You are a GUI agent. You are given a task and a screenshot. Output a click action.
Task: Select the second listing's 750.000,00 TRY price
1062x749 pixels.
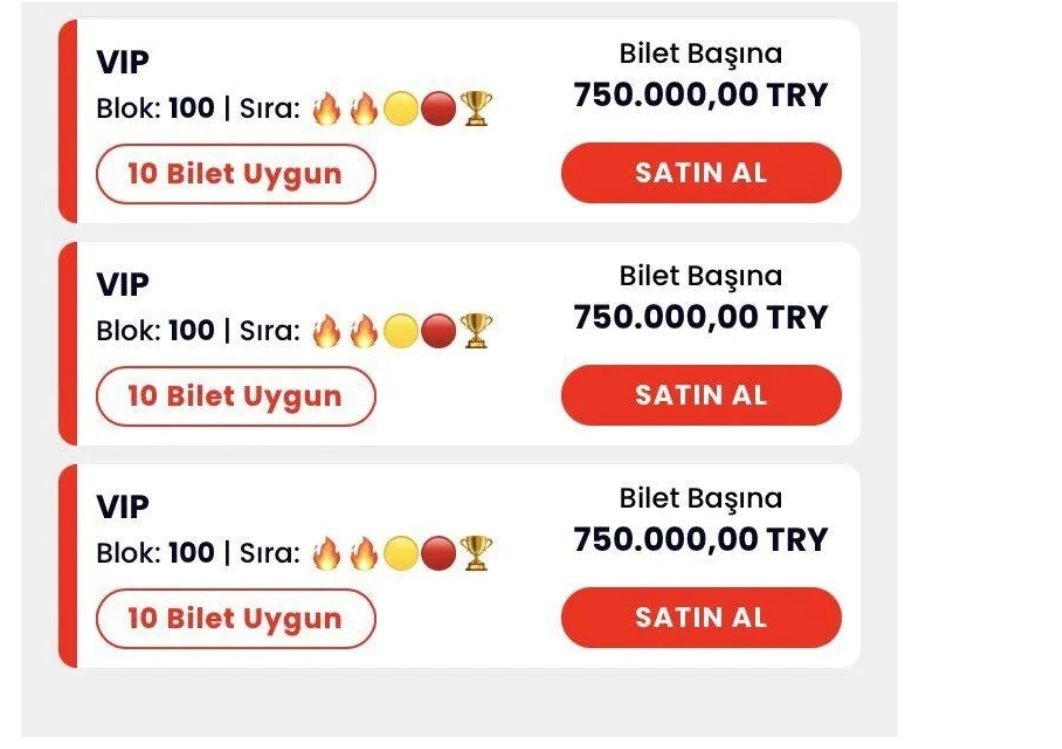click(700, 318)
